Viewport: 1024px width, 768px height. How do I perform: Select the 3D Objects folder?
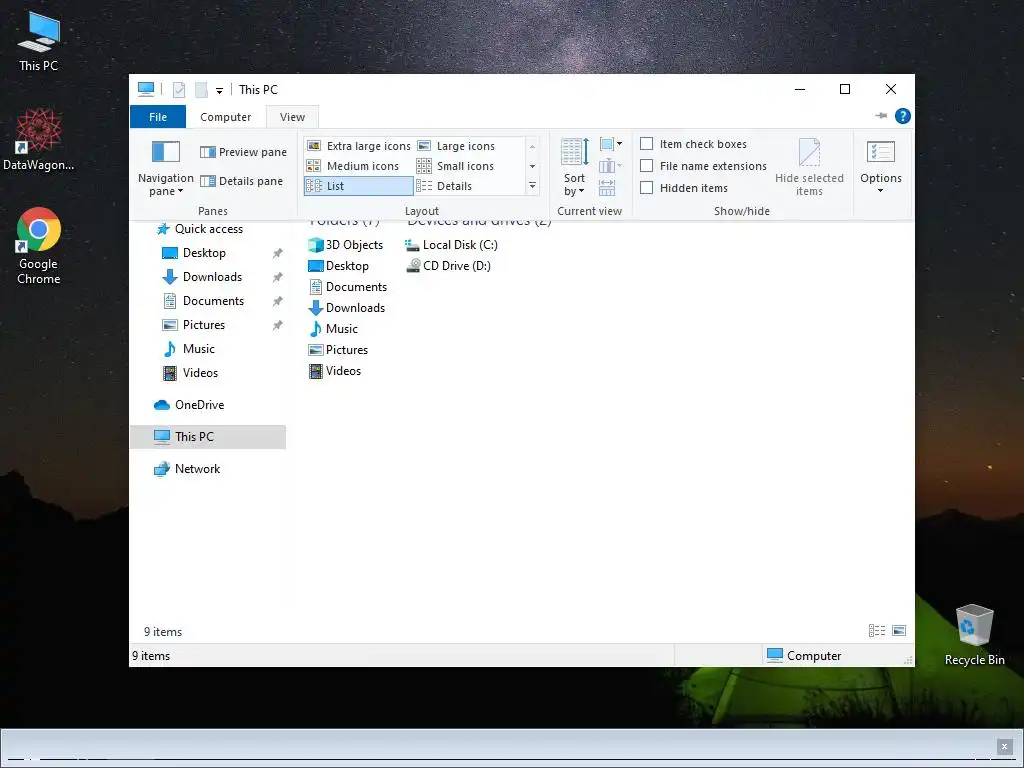345,245
